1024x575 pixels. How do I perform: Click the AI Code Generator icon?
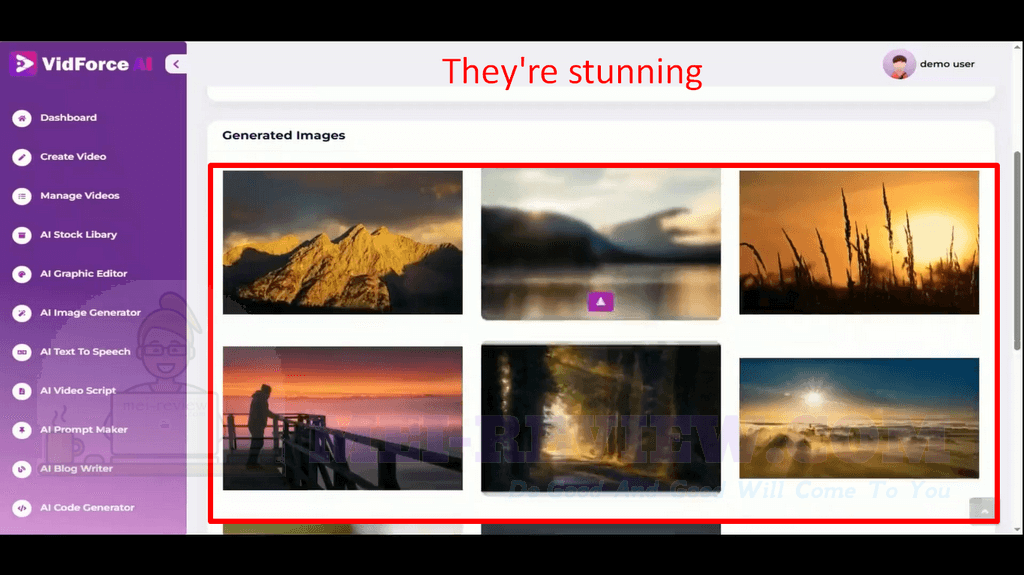22,508
